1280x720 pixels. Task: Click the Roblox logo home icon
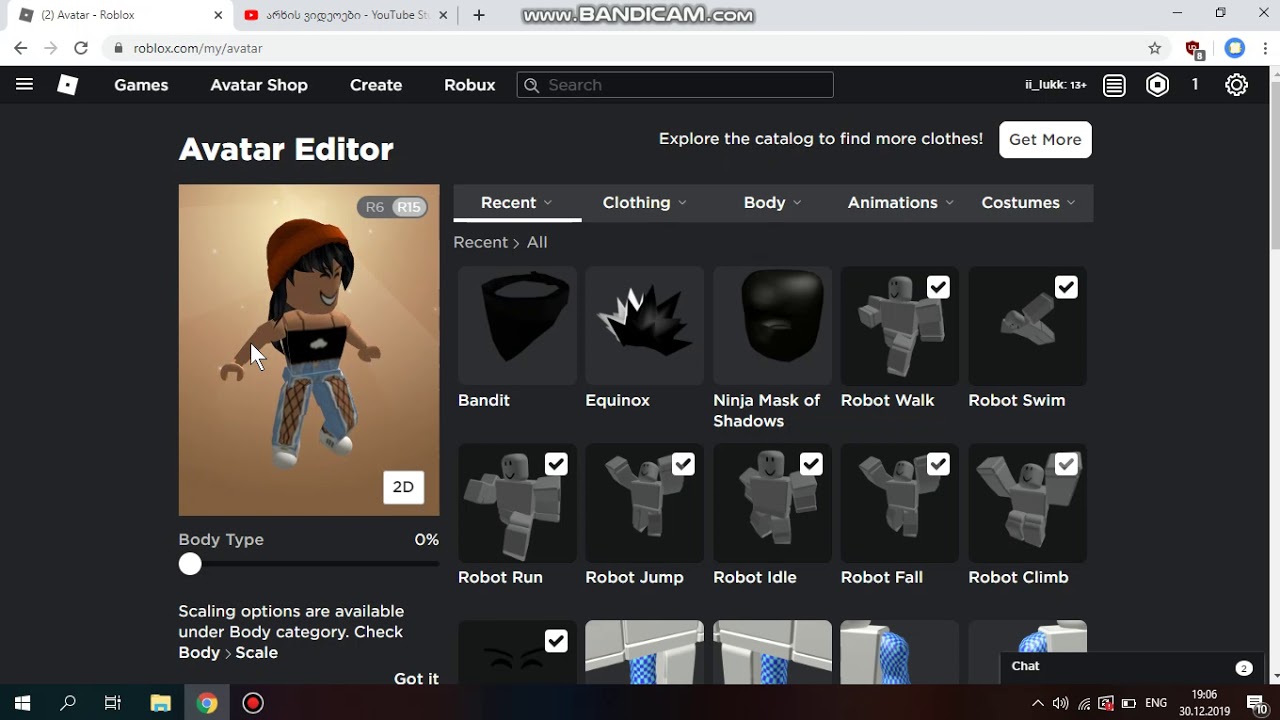point(67,85)
